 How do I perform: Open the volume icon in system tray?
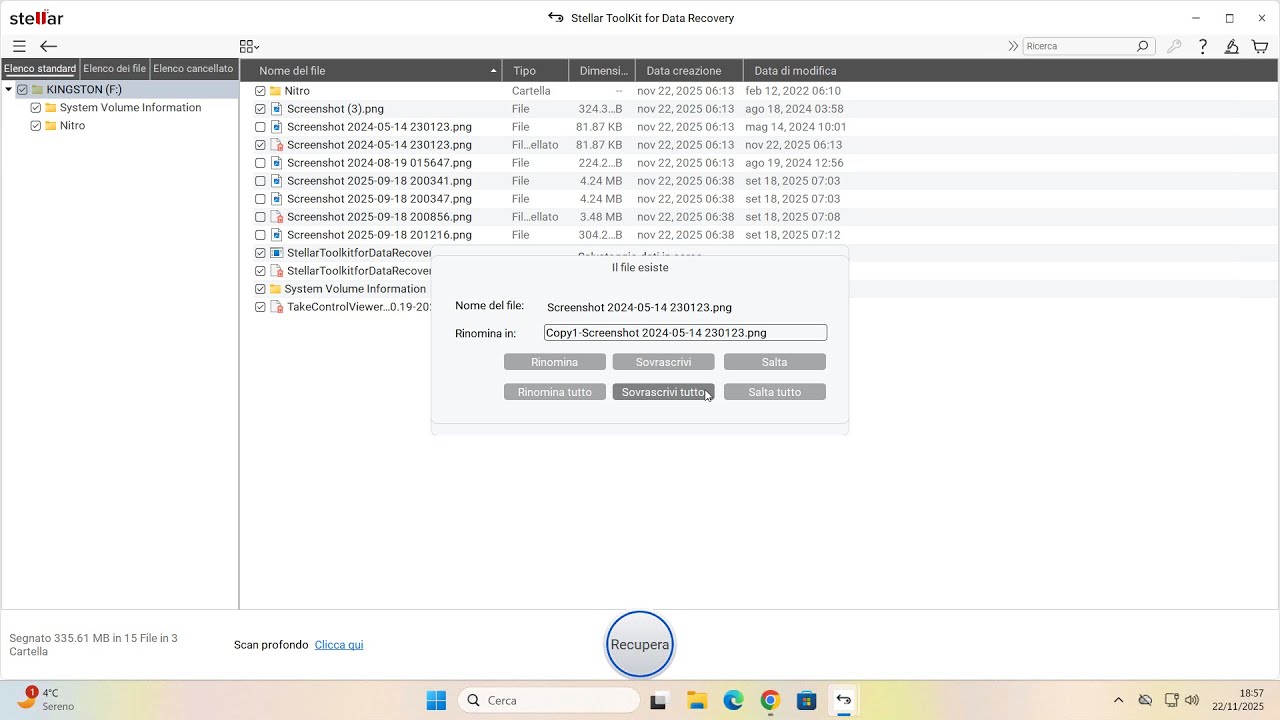[1192, 700]
